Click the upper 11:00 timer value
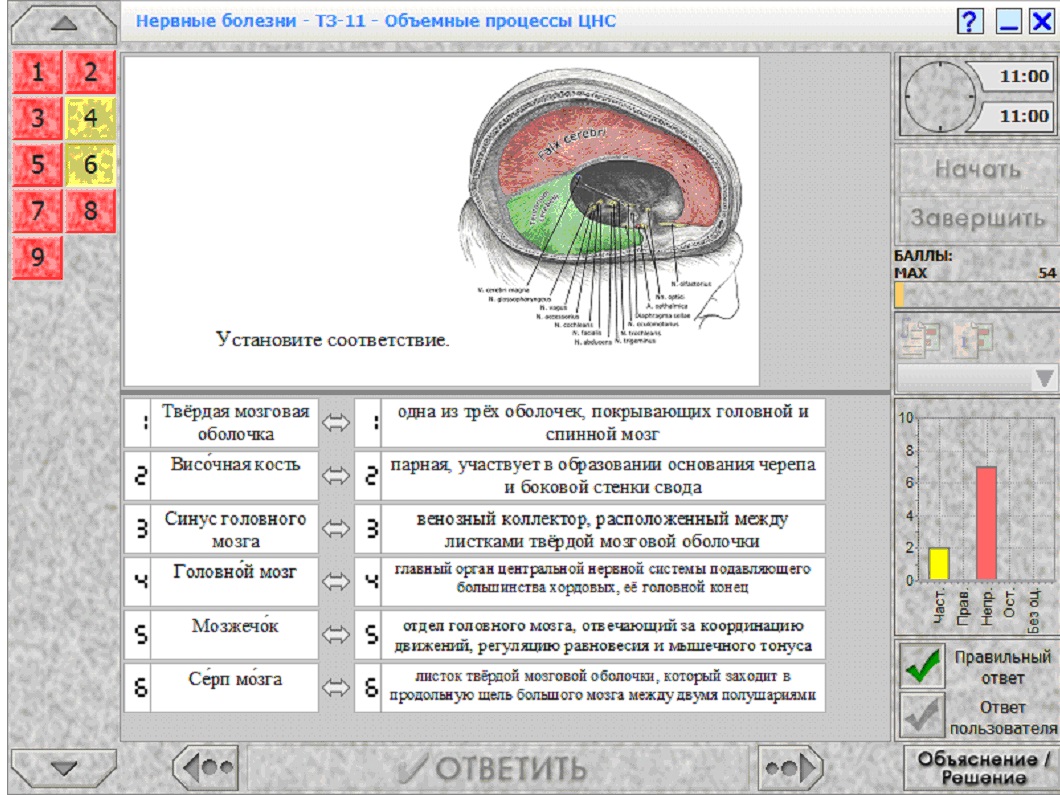The height and width of the screenshot is (795, 1060). point(1023,76)
